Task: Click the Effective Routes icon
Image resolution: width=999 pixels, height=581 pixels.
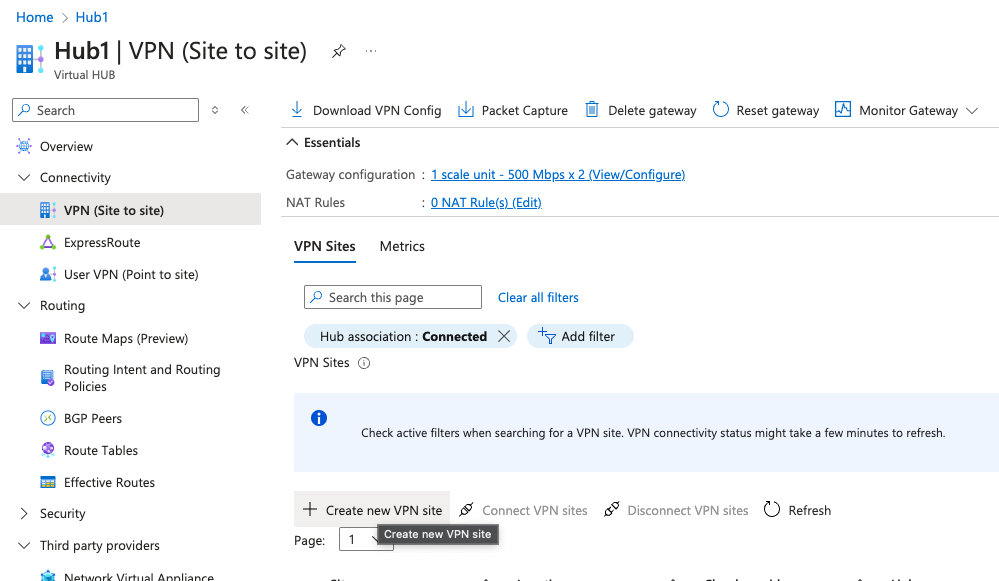Action: [x=48, y=482]
